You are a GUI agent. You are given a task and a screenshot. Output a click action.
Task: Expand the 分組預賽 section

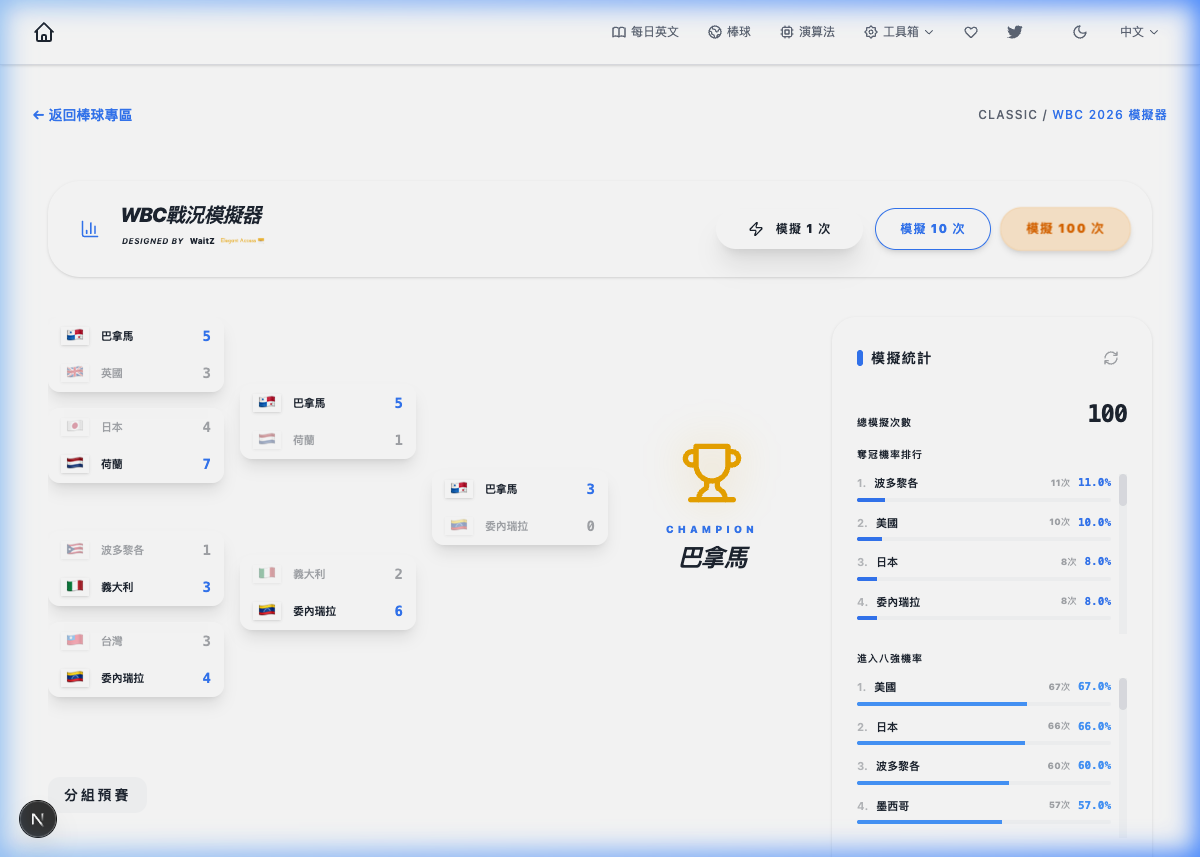[x=97, y=795]
